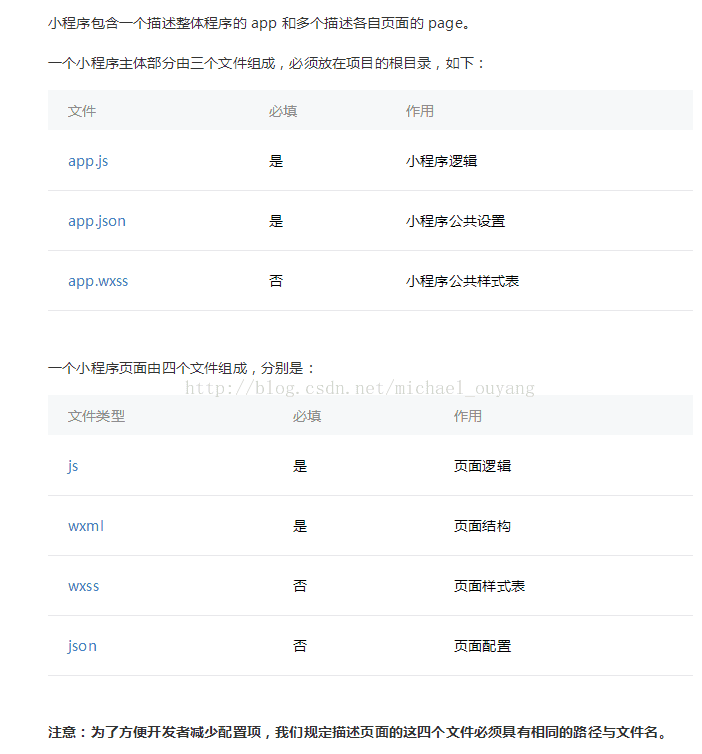Click the '必填' header in first table
The image size is (702, 754).
(x=283, y=111)
